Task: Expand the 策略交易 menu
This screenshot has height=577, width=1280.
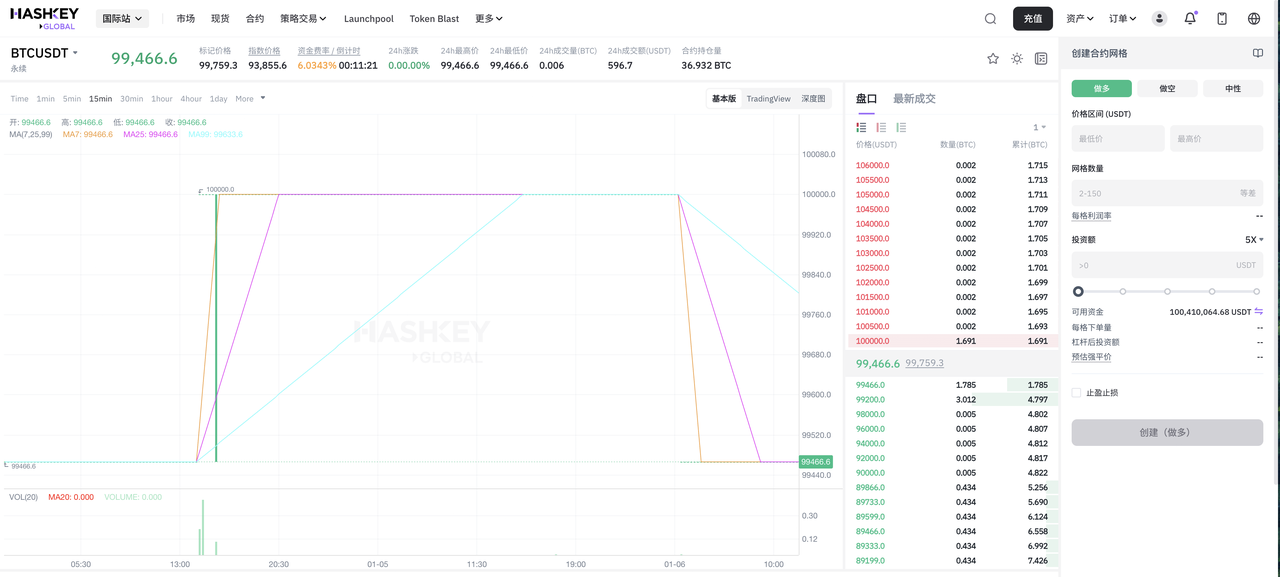Action: 303,19
